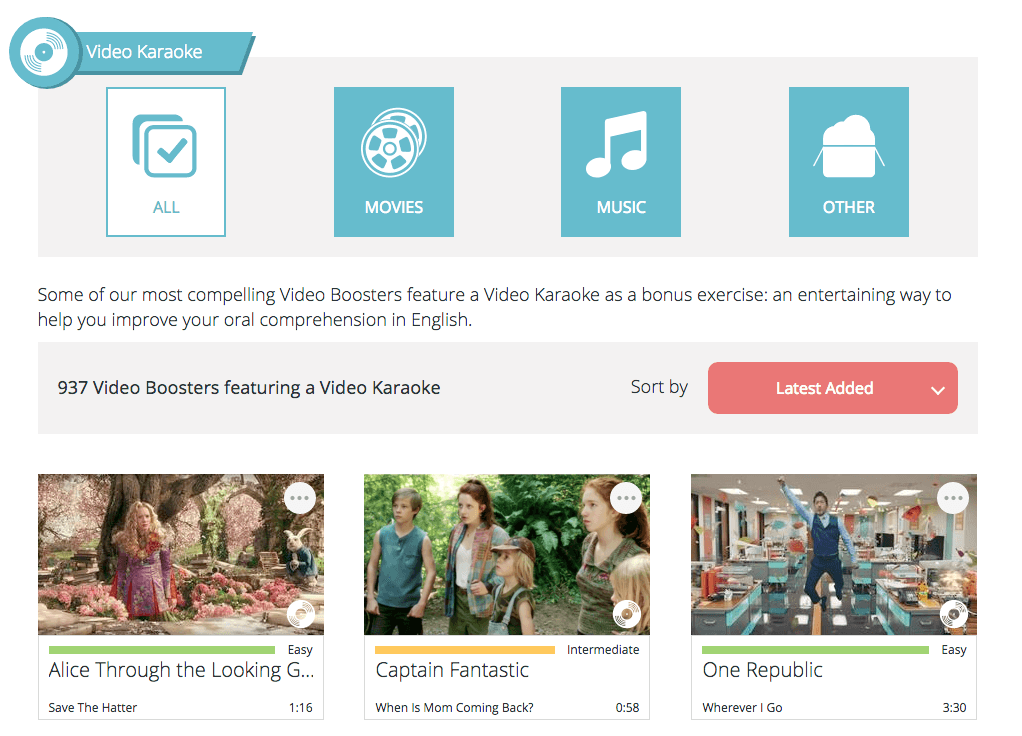Screen dimensions: 1022x736
Task: Click the Video Karaoke vinyl disc icon
Action: click(44, 52)
